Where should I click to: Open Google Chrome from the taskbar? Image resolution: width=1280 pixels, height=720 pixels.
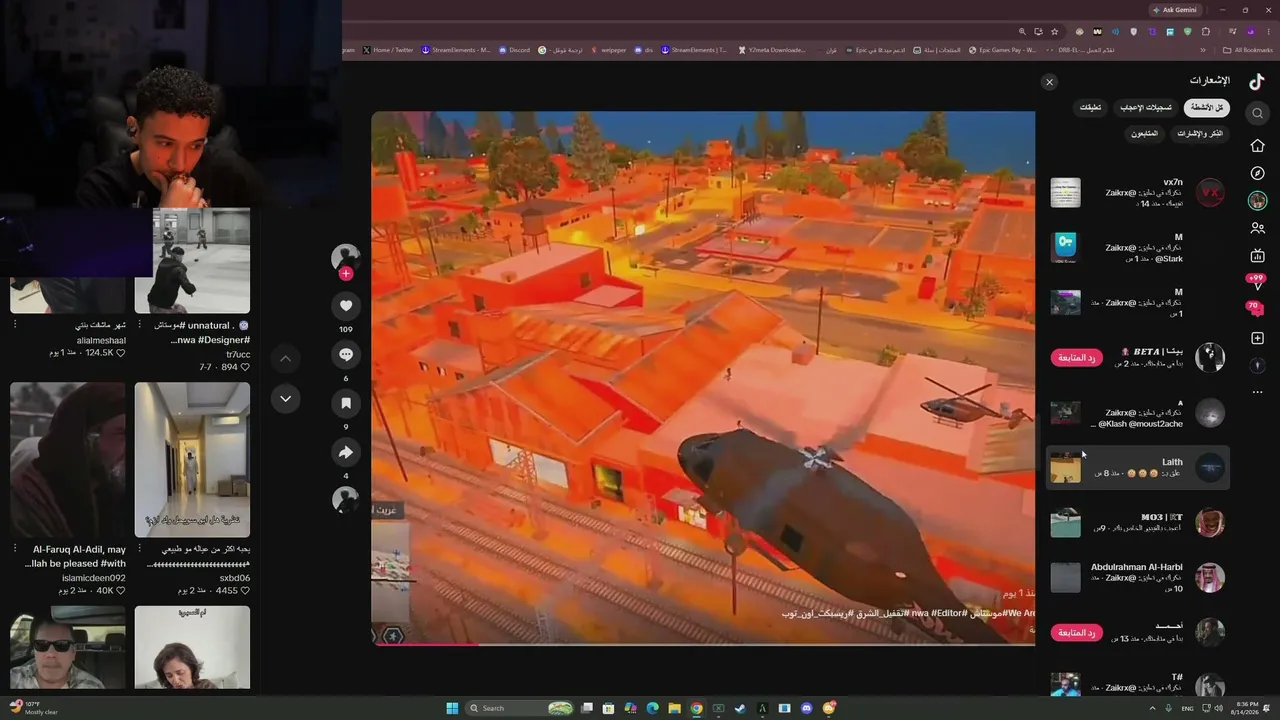[696, 708]
